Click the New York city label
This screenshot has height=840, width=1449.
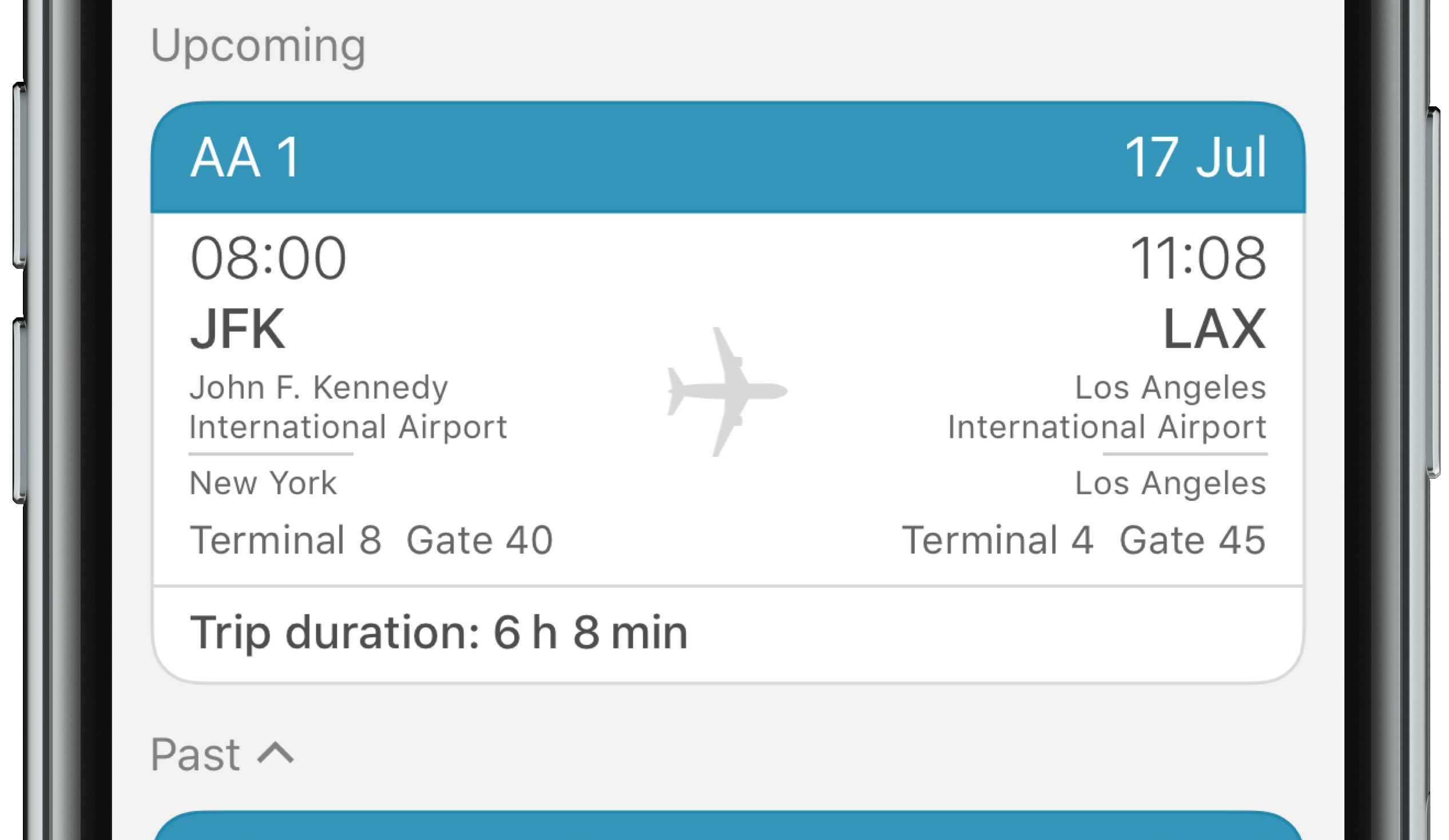tap(263, 483)
